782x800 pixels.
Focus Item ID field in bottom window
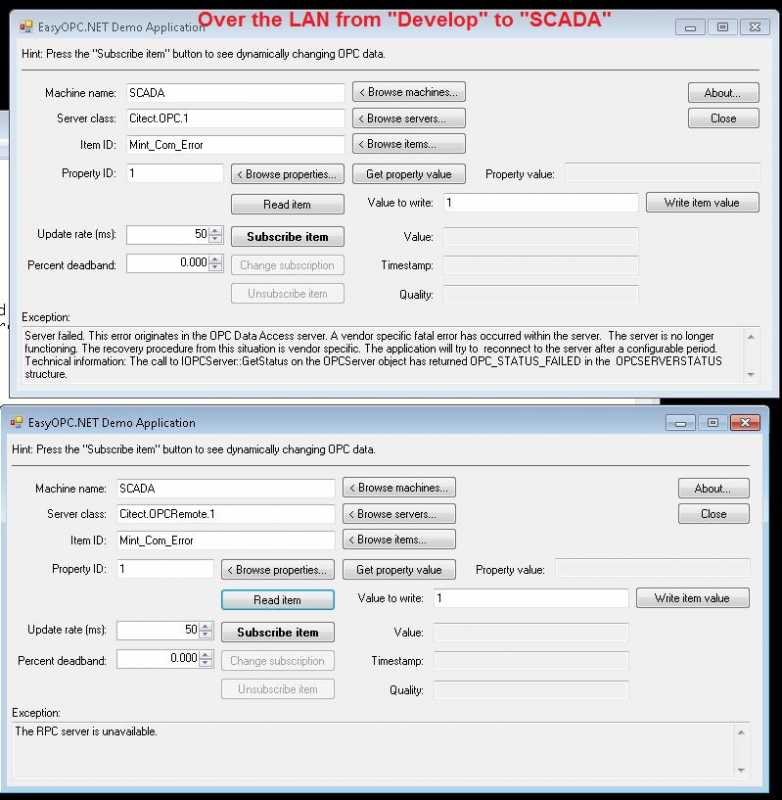(225, 540)
